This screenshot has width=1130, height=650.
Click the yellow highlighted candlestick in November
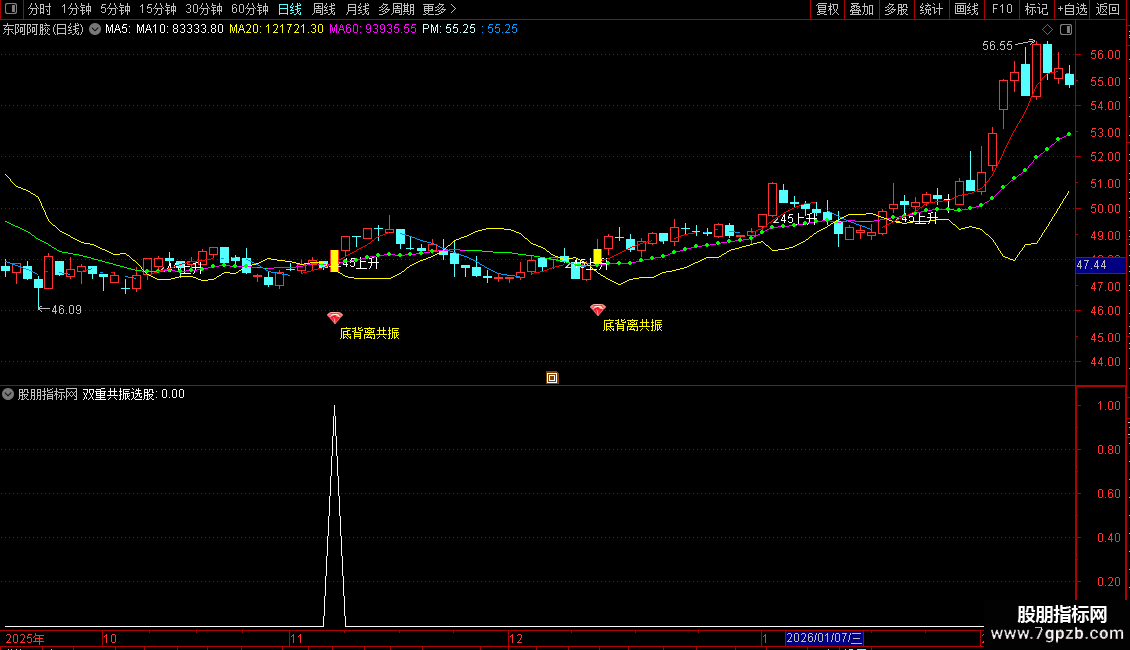(x=334, y=260)
